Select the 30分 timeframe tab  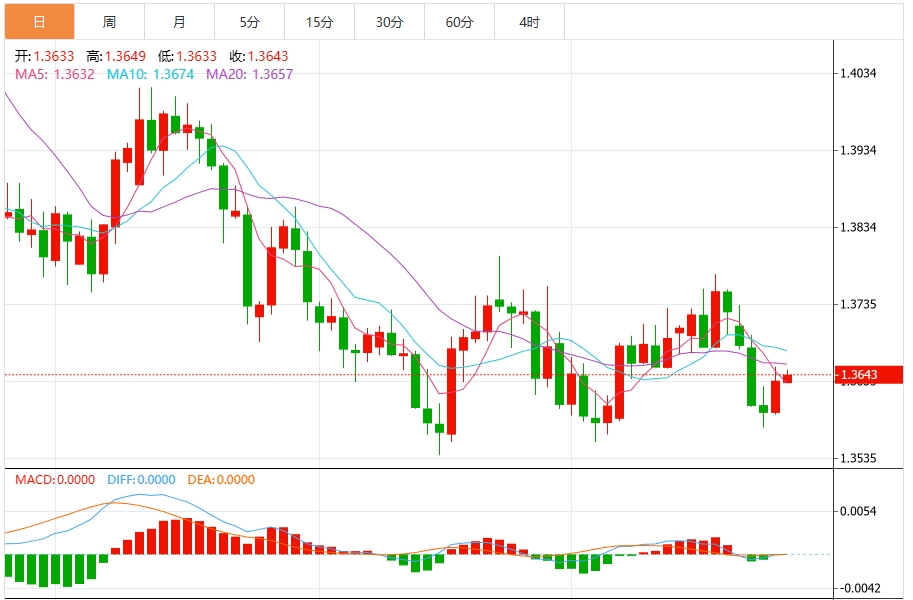point(389,22)
